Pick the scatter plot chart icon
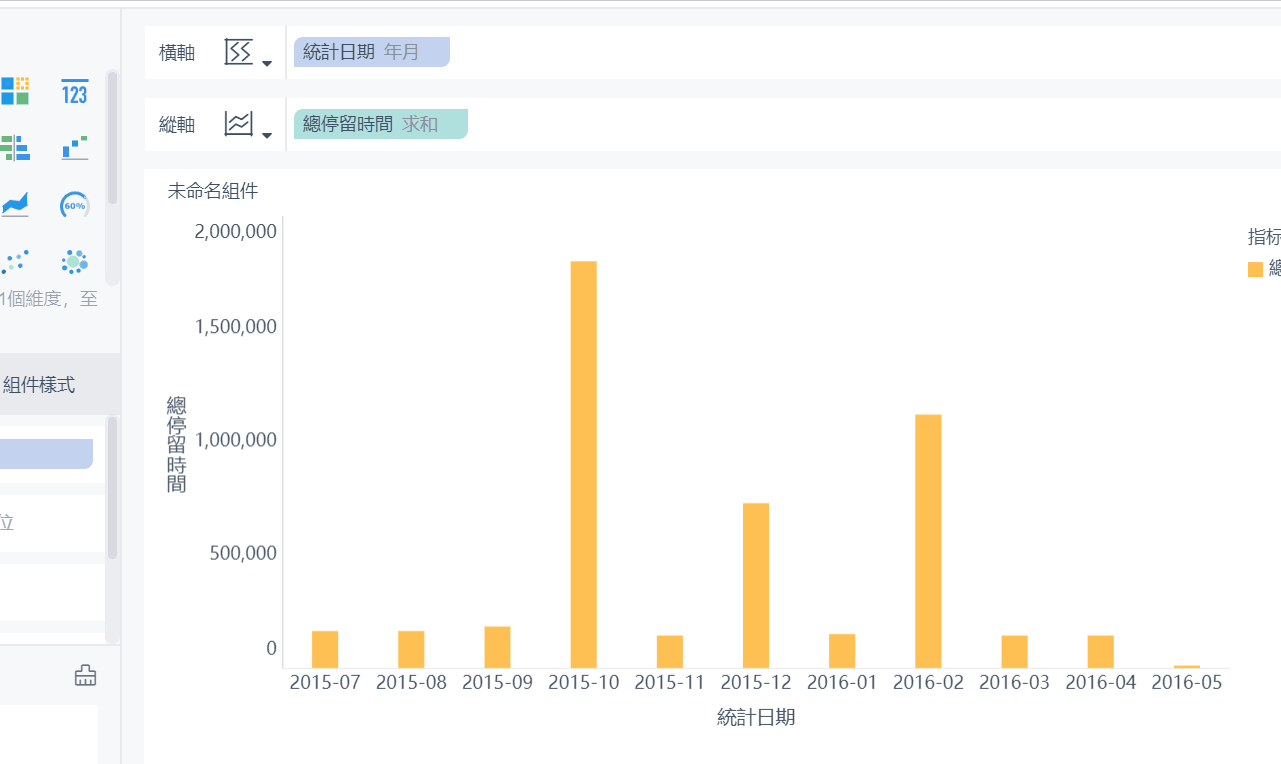1281x764 pixels. click(15, 262)
